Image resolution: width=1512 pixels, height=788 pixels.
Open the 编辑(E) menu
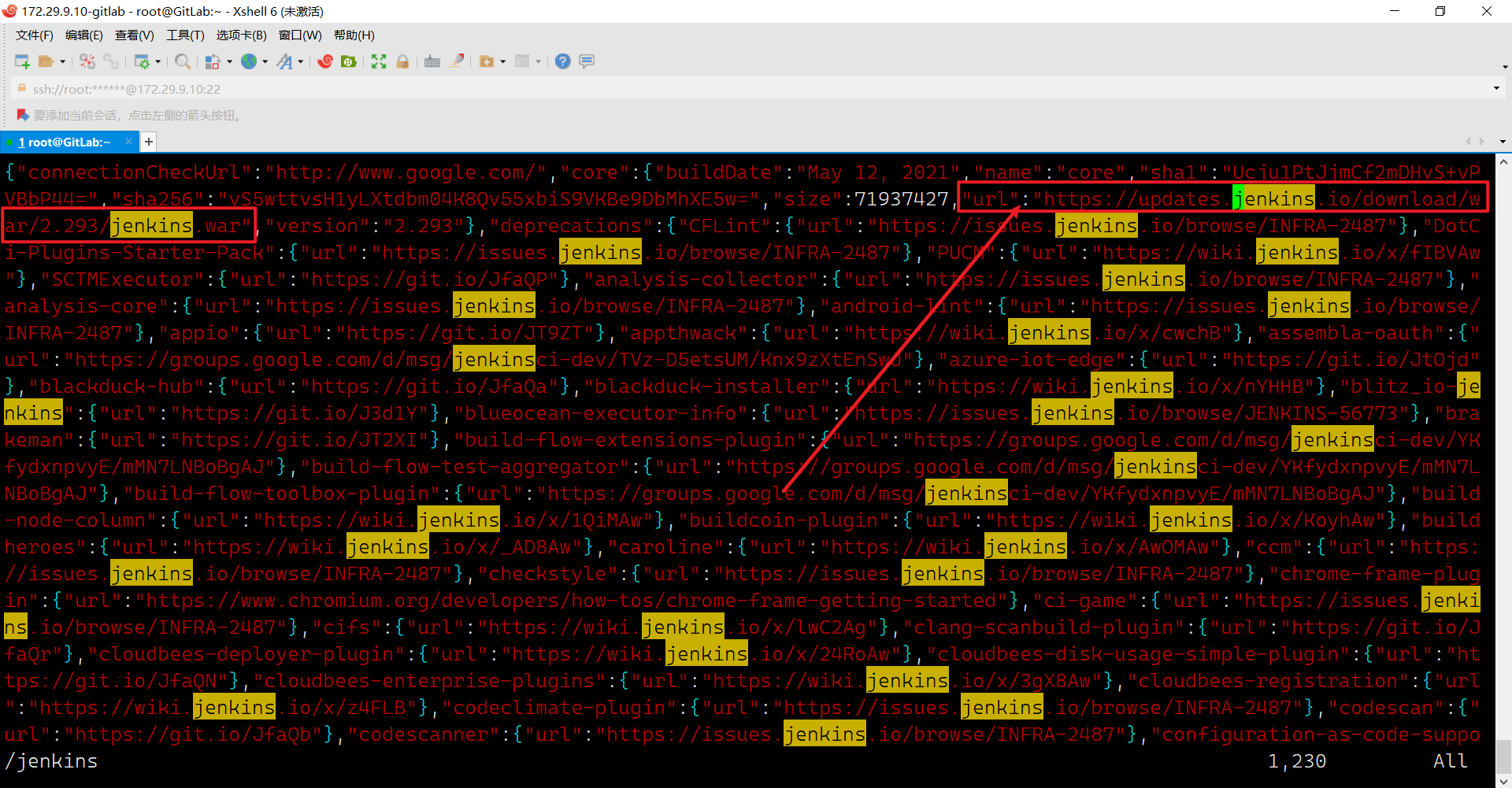coord(84,35)
